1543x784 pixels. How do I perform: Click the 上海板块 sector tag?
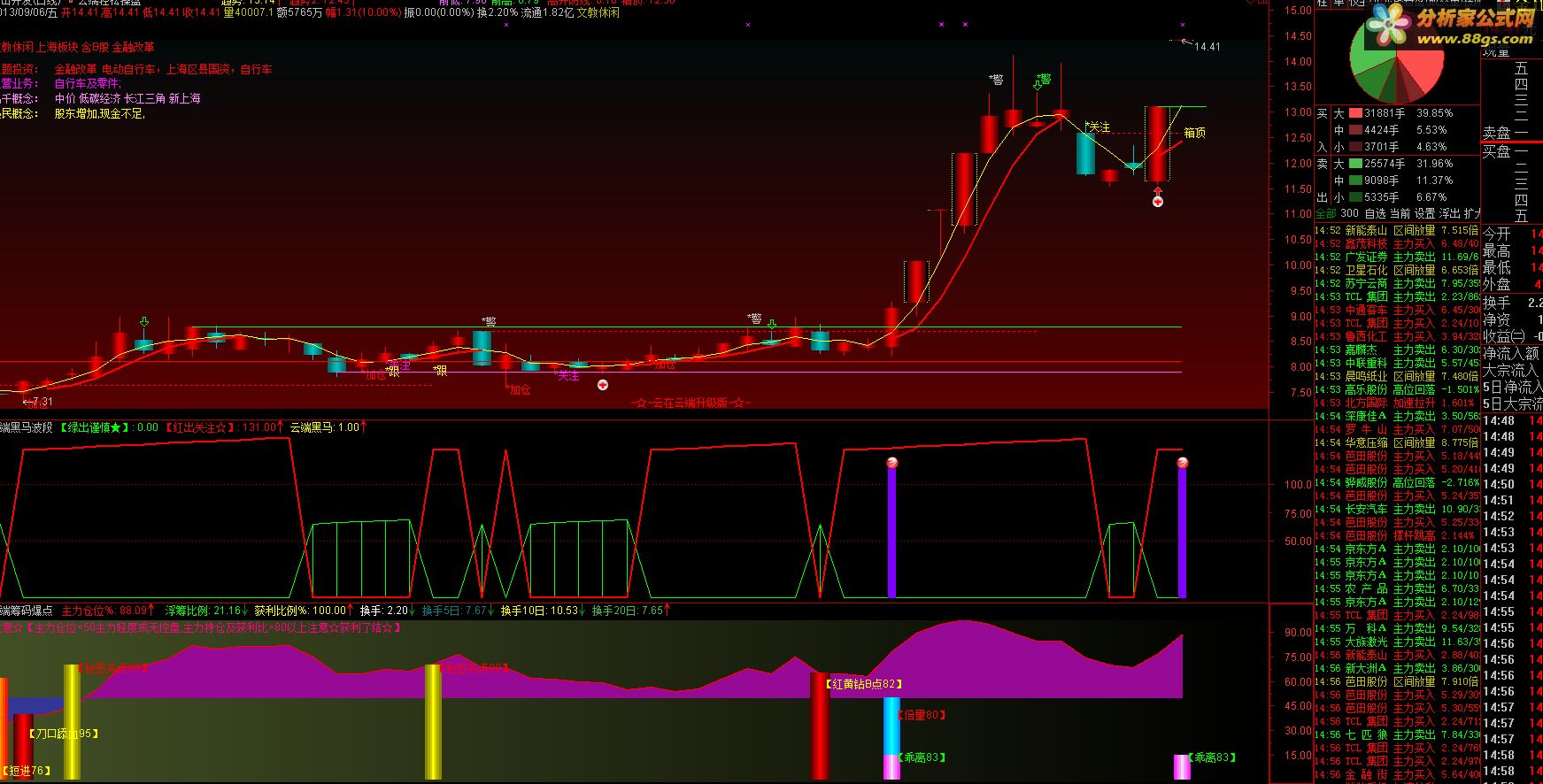coord(58,47)
